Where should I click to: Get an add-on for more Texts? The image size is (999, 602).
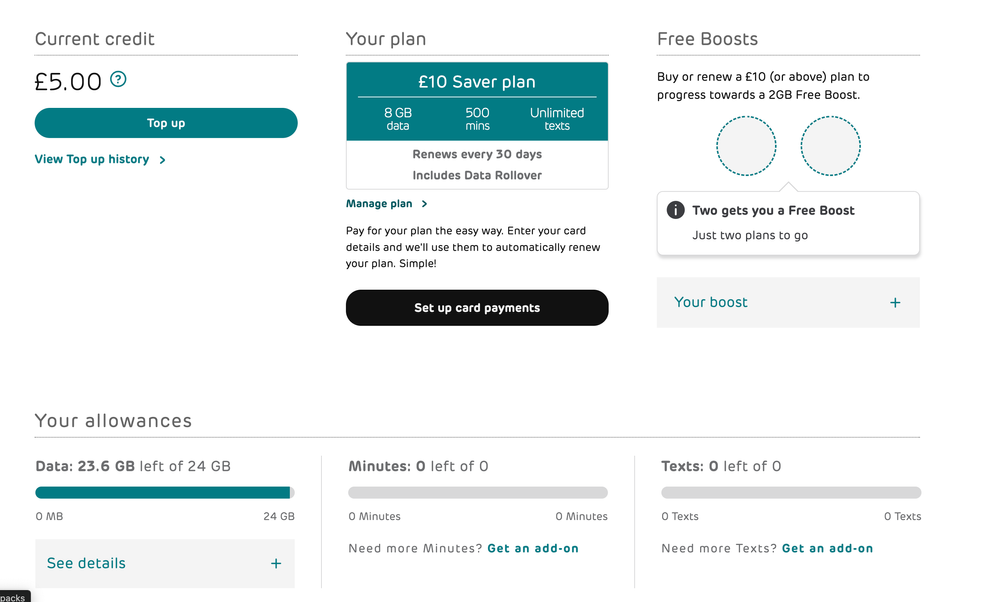point(827,548)
